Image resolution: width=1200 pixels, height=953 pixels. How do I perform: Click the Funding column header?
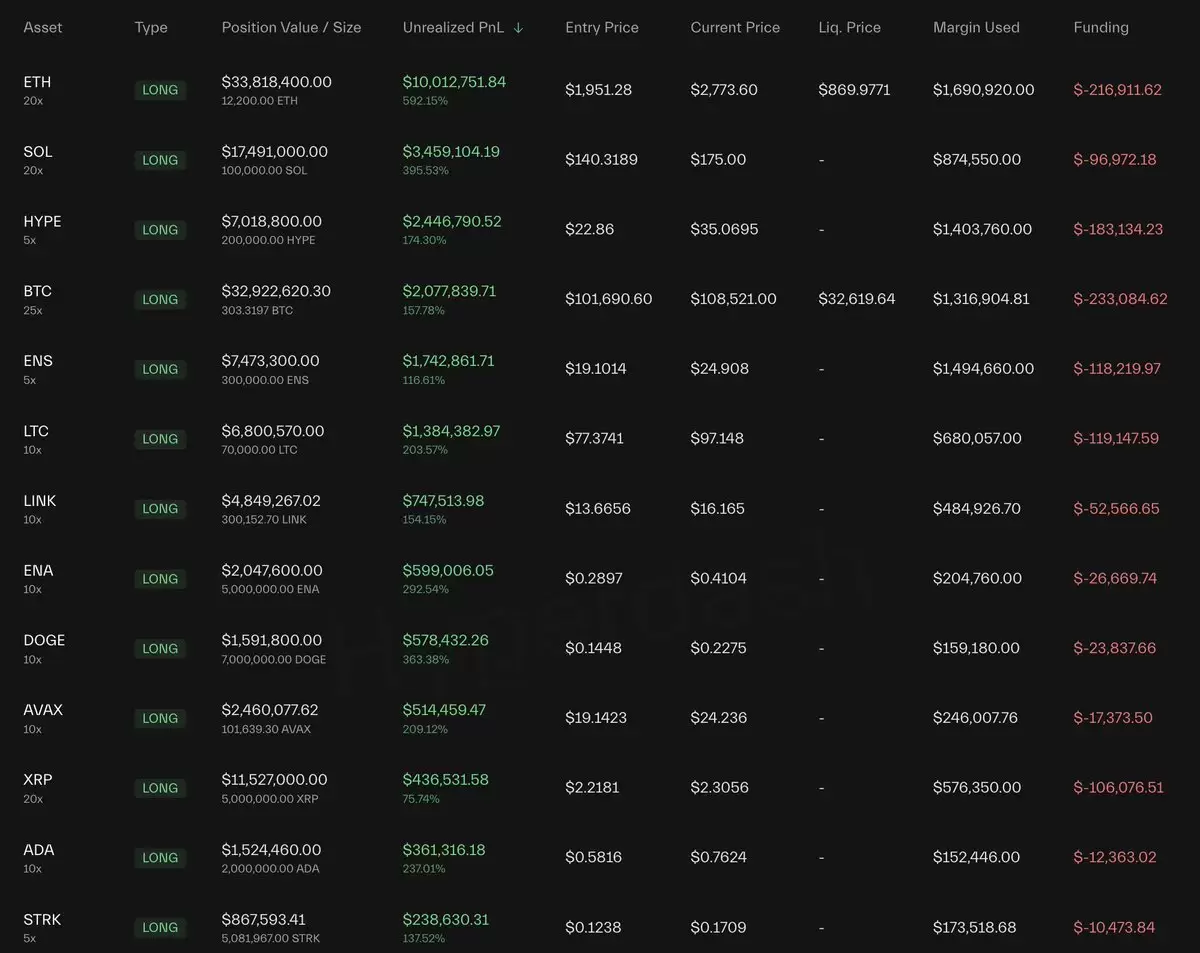tap(1101, 28)
